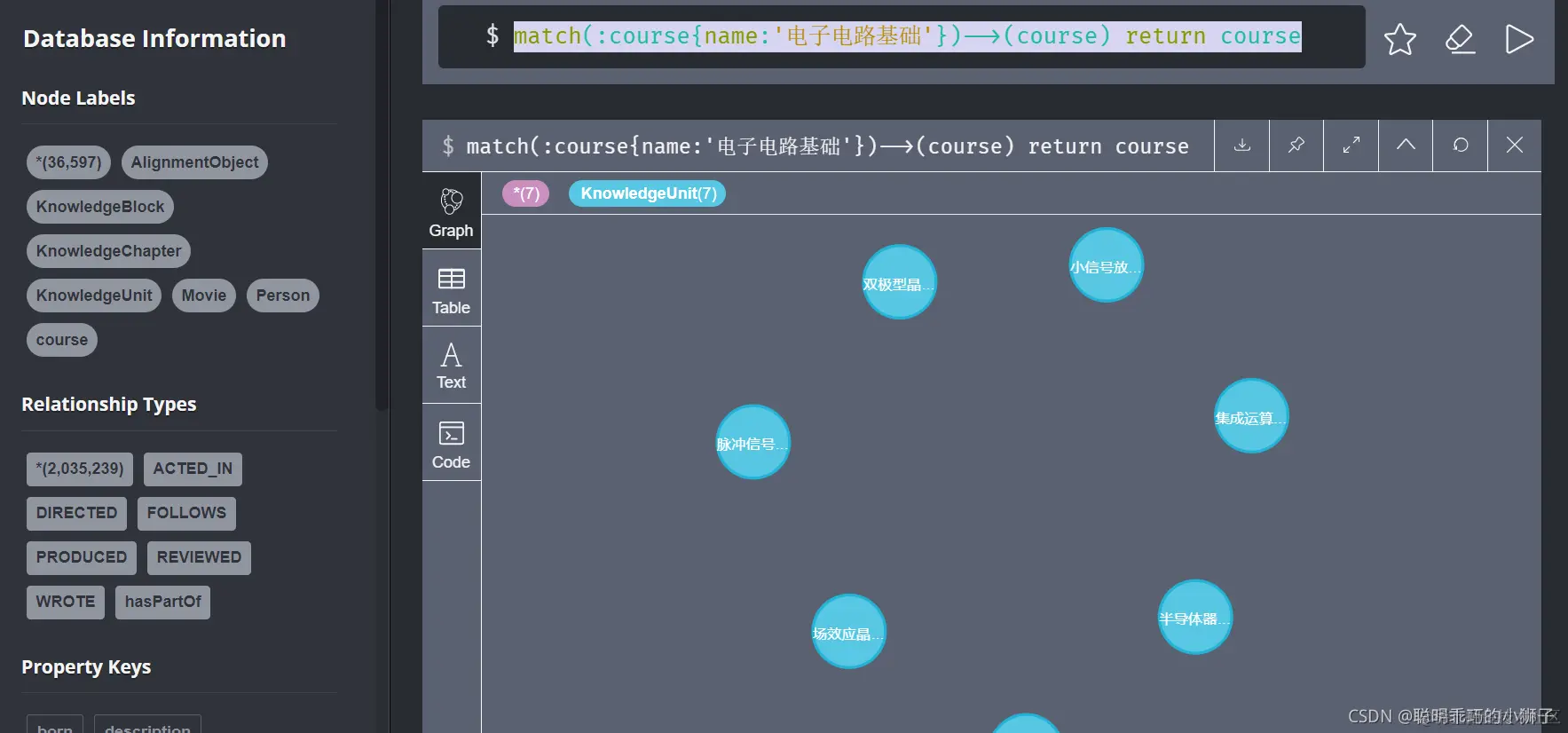Select the AlignmentObject node label
The image size is (1568, 733).
[x=194, y=162]
